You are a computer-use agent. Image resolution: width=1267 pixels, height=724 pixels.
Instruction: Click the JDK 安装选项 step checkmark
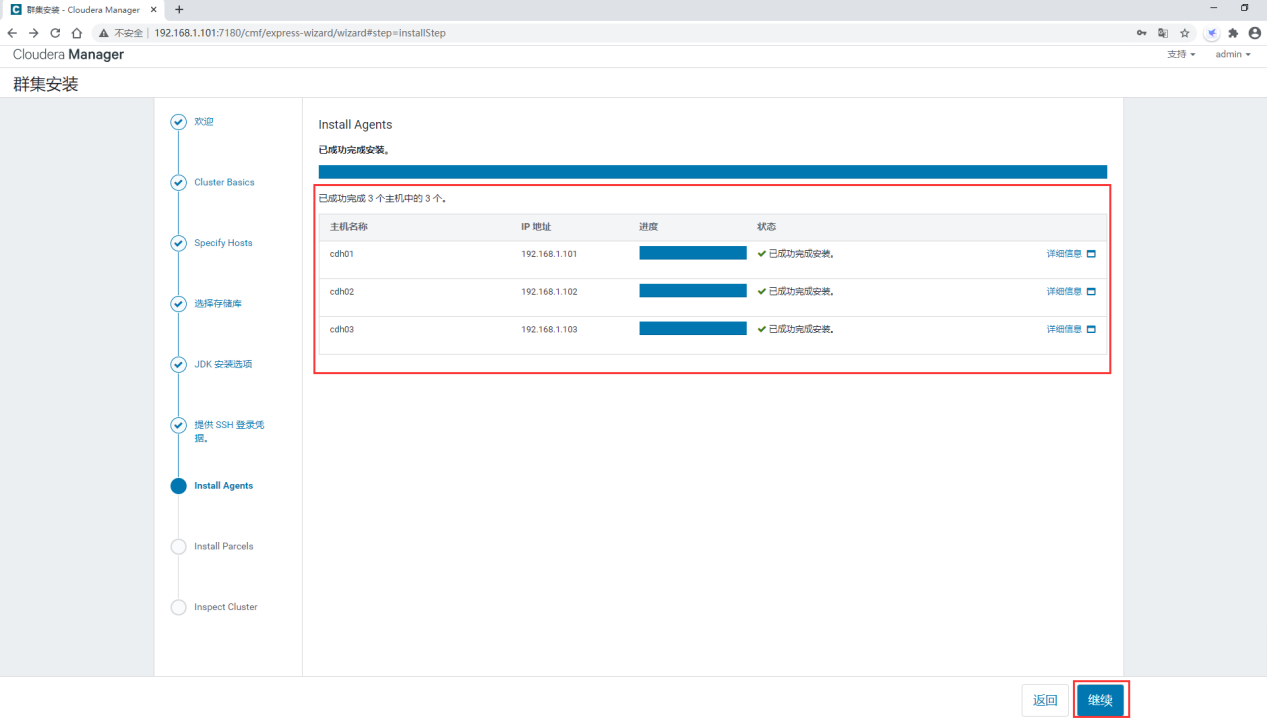coord(178,364)
